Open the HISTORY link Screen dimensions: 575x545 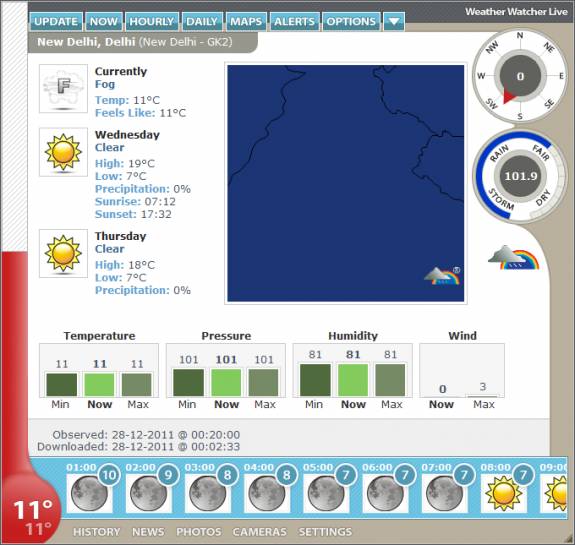96,532
